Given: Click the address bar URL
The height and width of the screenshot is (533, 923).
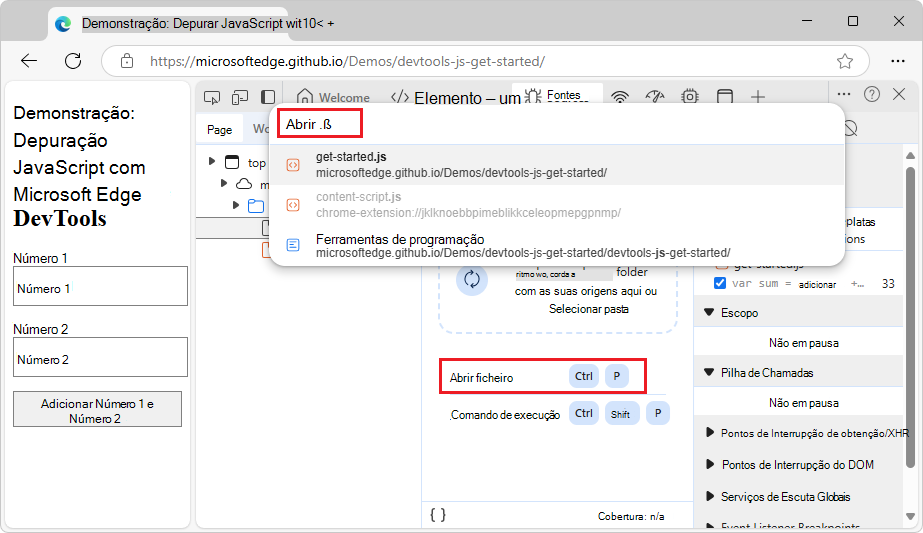Looking at the screenshot, I should tap(347, 61).
